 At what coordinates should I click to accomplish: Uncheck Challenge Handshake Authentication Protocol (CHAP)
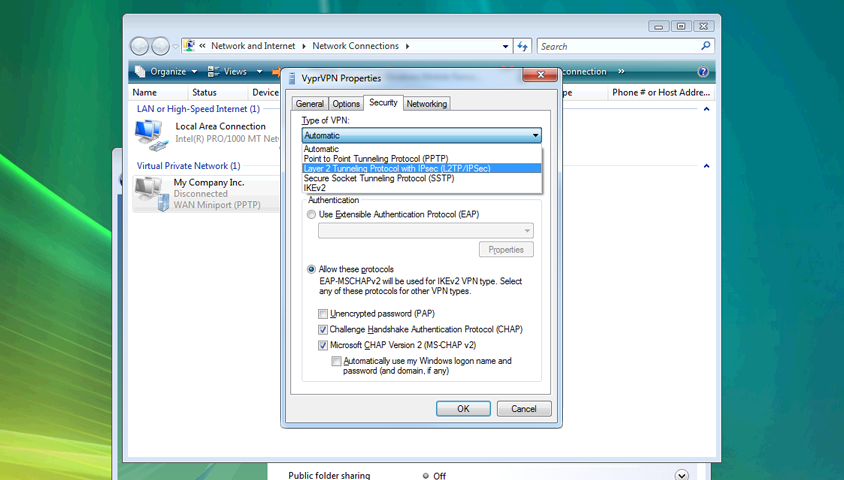pos(323,329)
